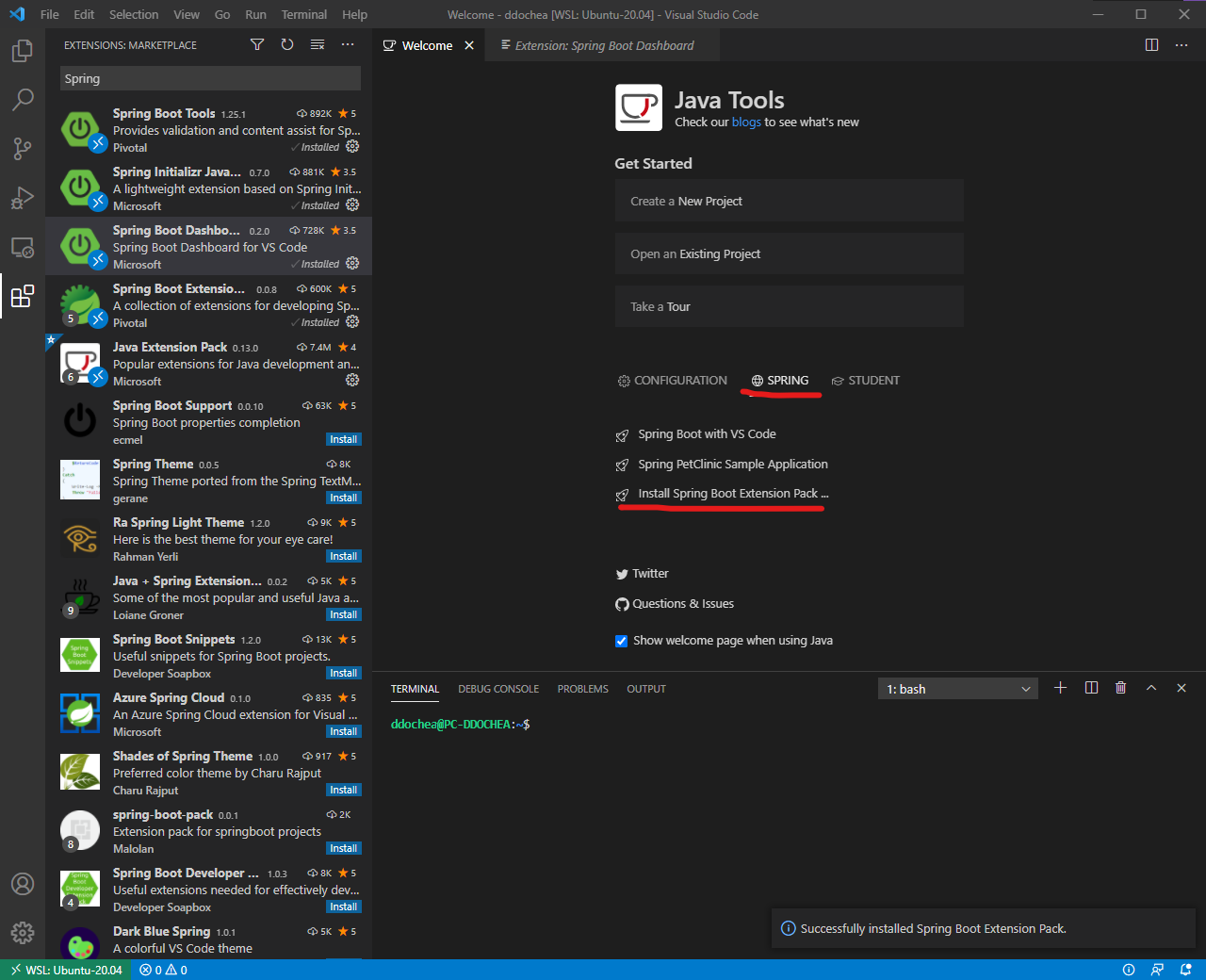Open the Terminal menu

coord(304,14)
